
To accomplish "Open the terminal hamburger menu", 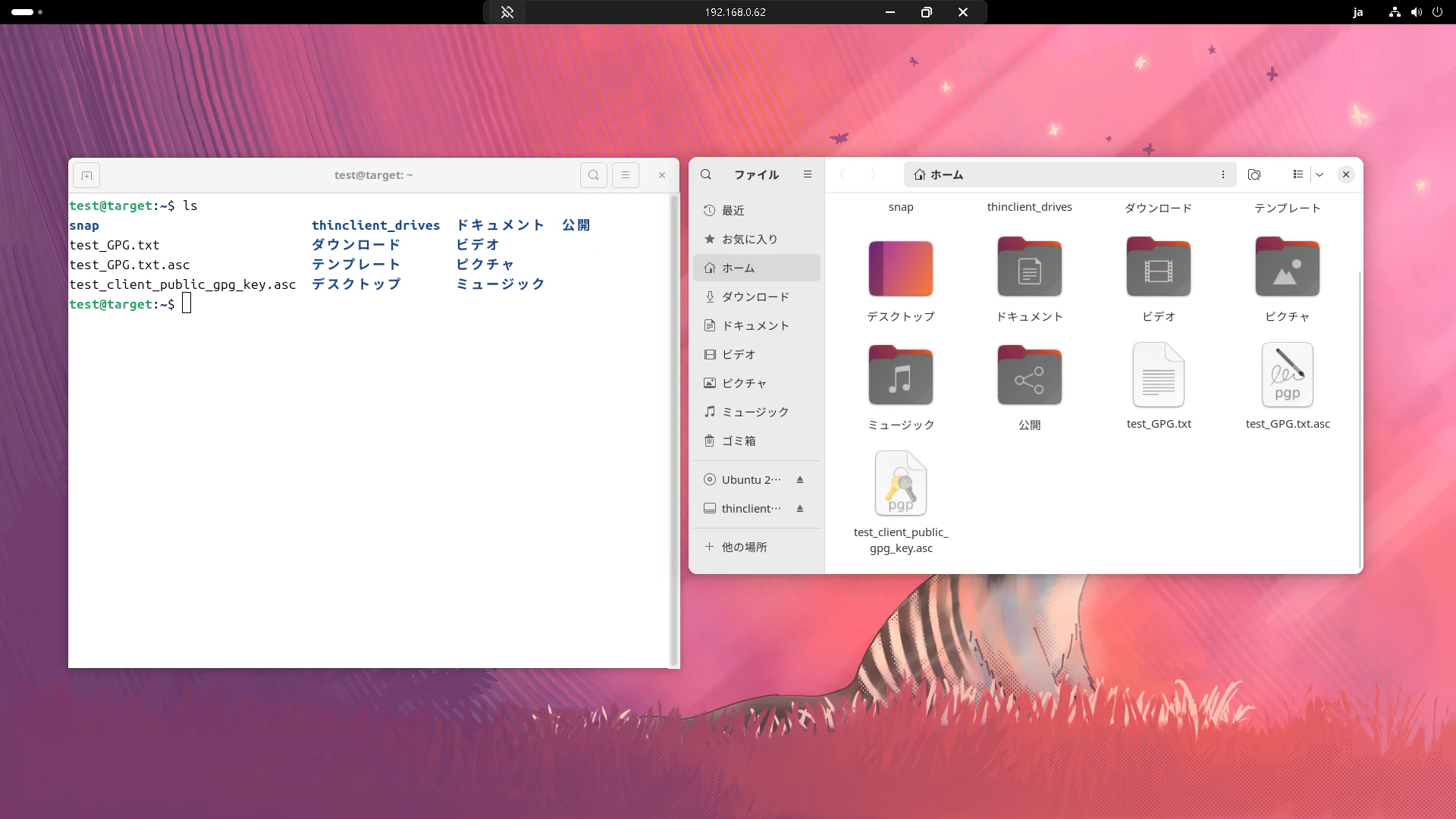I will [626, 175].
